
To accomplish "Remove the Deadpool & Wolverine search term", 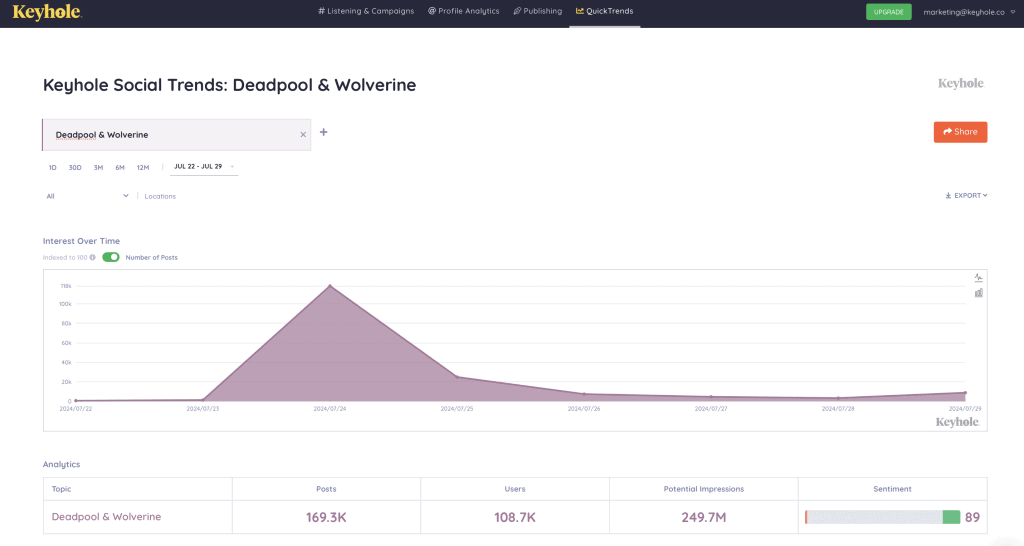I will tap(303, 135).
